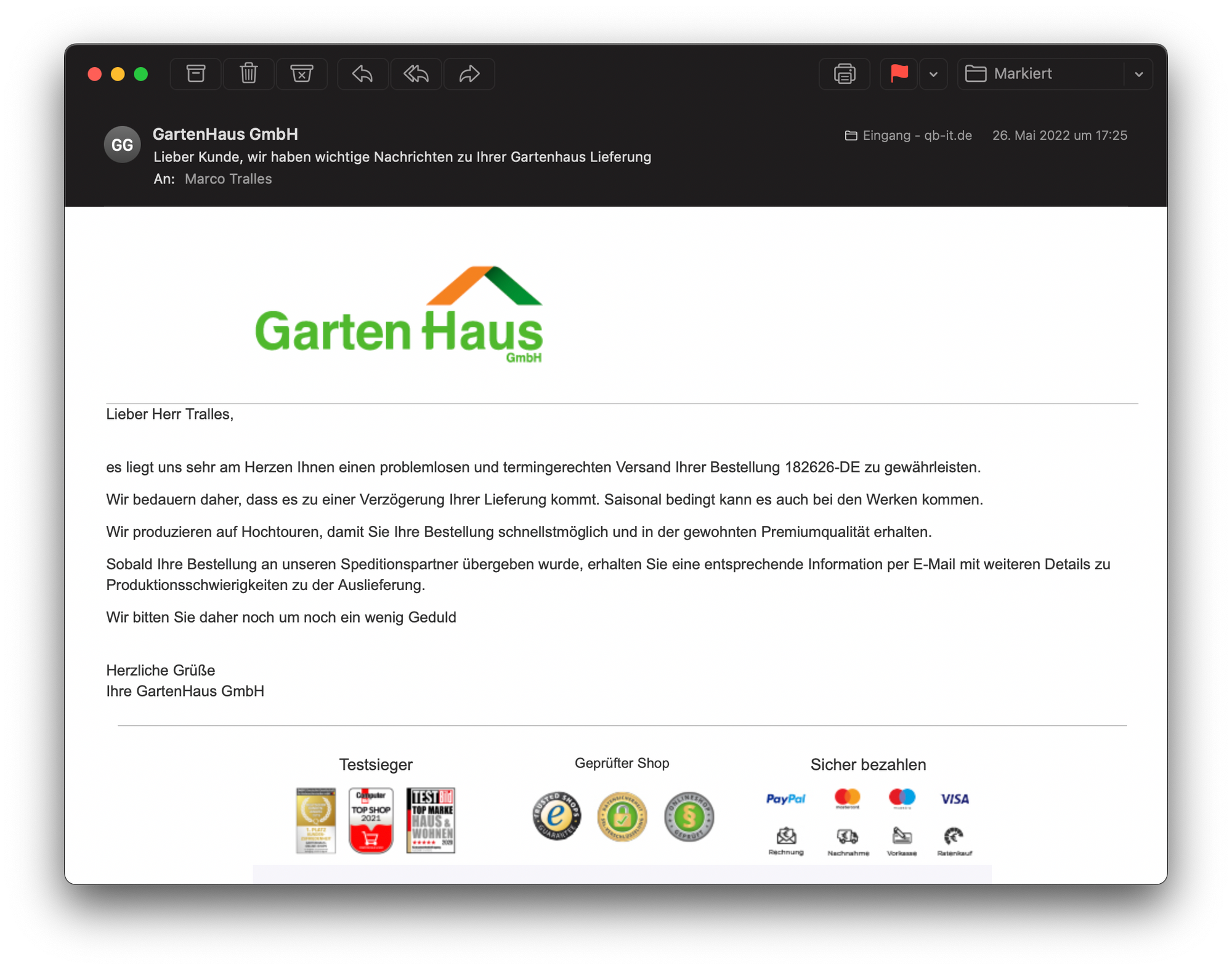This screenshot has height=970, width=1232.
Task: Reply to the GartenHaus email
Action: pyautogui.click(x=362, y=74)
